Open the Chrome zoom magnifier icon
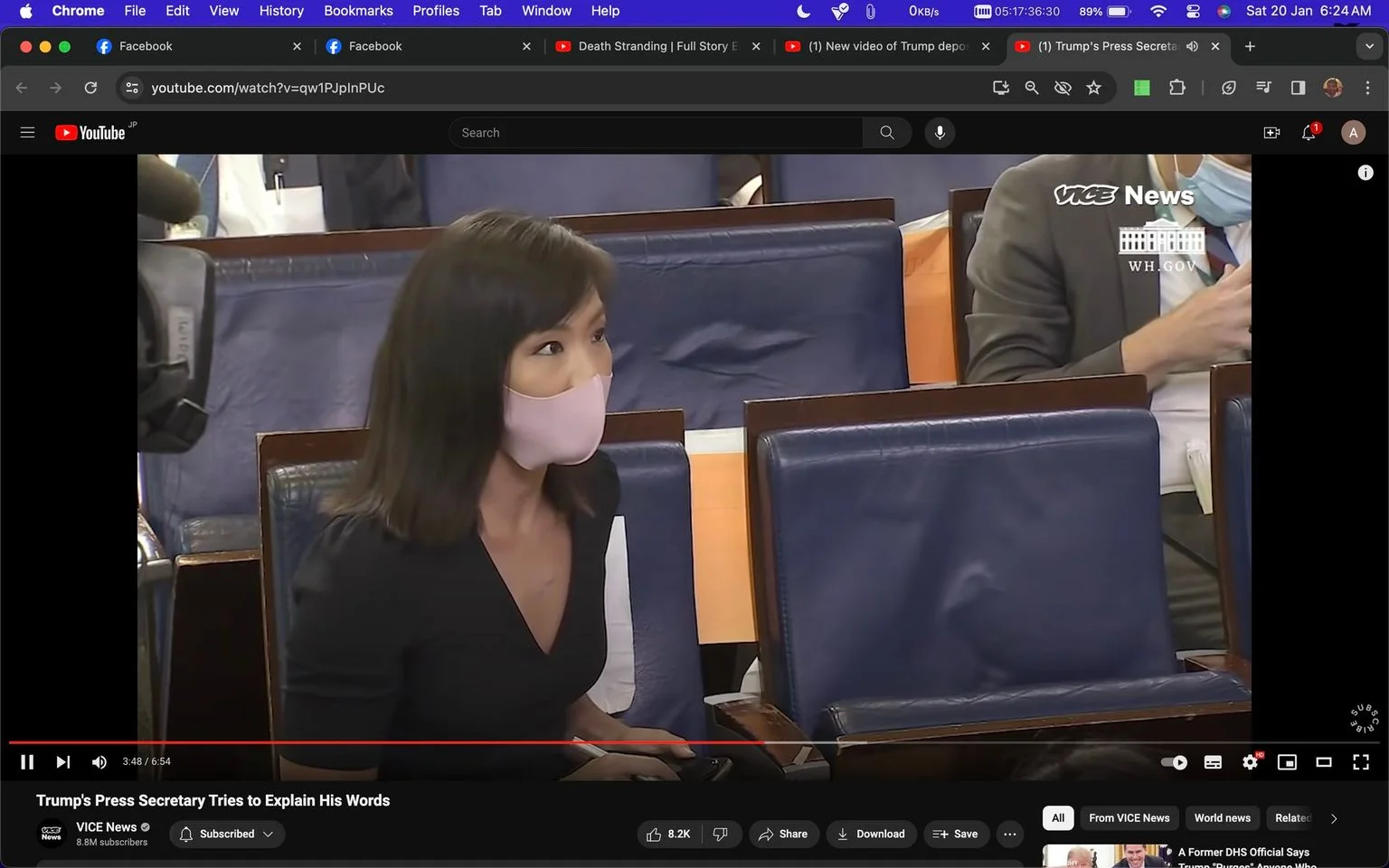 (x=1032, y=88)
